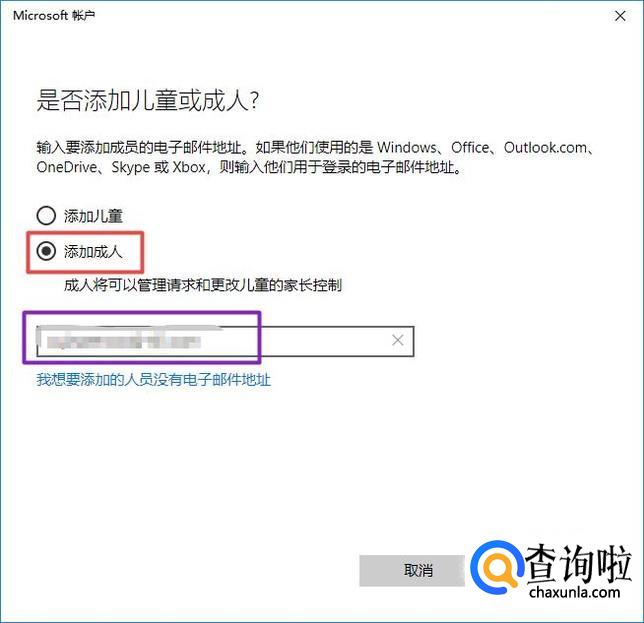Click the paragraph mentioning Outlook.com
Viewport: 644px width, 623px height.
tap(315, 157)
